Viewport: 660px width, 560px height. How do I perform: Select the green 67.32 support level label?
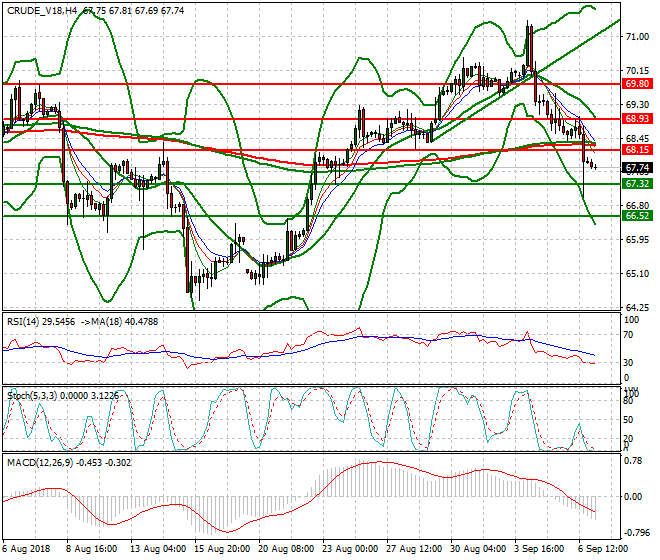pyautogui.click(x=637, y=184)
